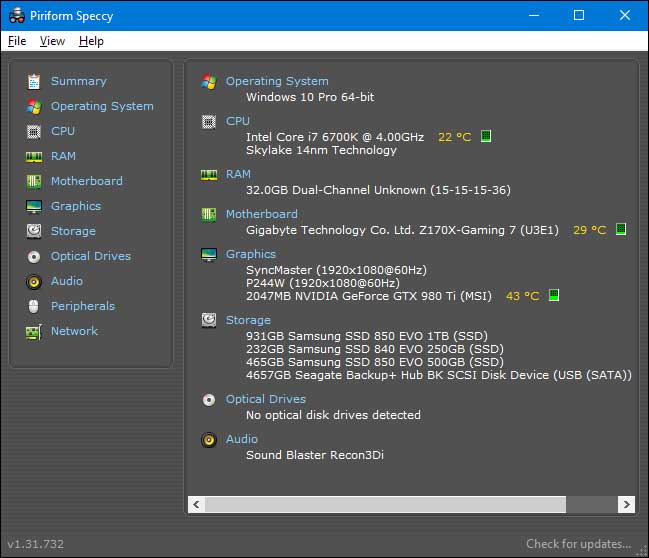
Task: Click the horizontal scrollbar left arrow
Action: (196, 504)
